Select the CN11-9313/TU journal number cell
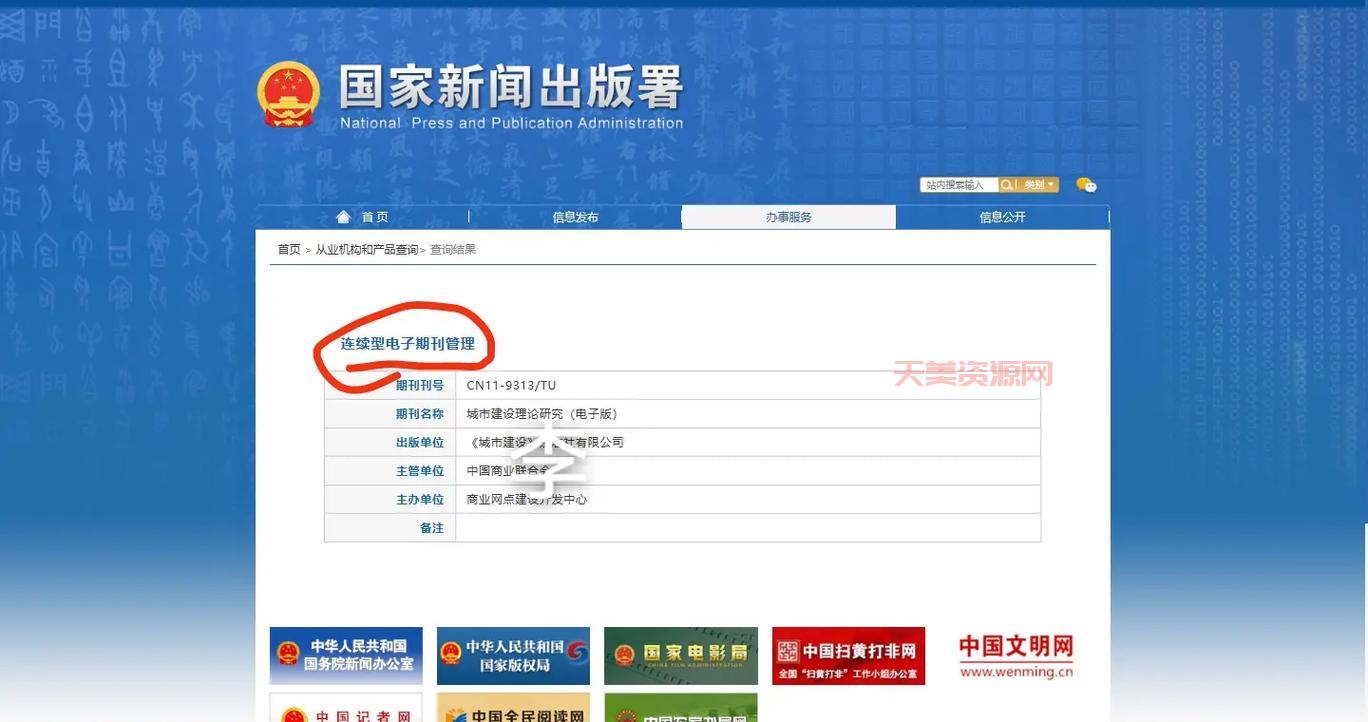Screen dimensions: 1368x722 pyautogui.click(x=748, y=386)
